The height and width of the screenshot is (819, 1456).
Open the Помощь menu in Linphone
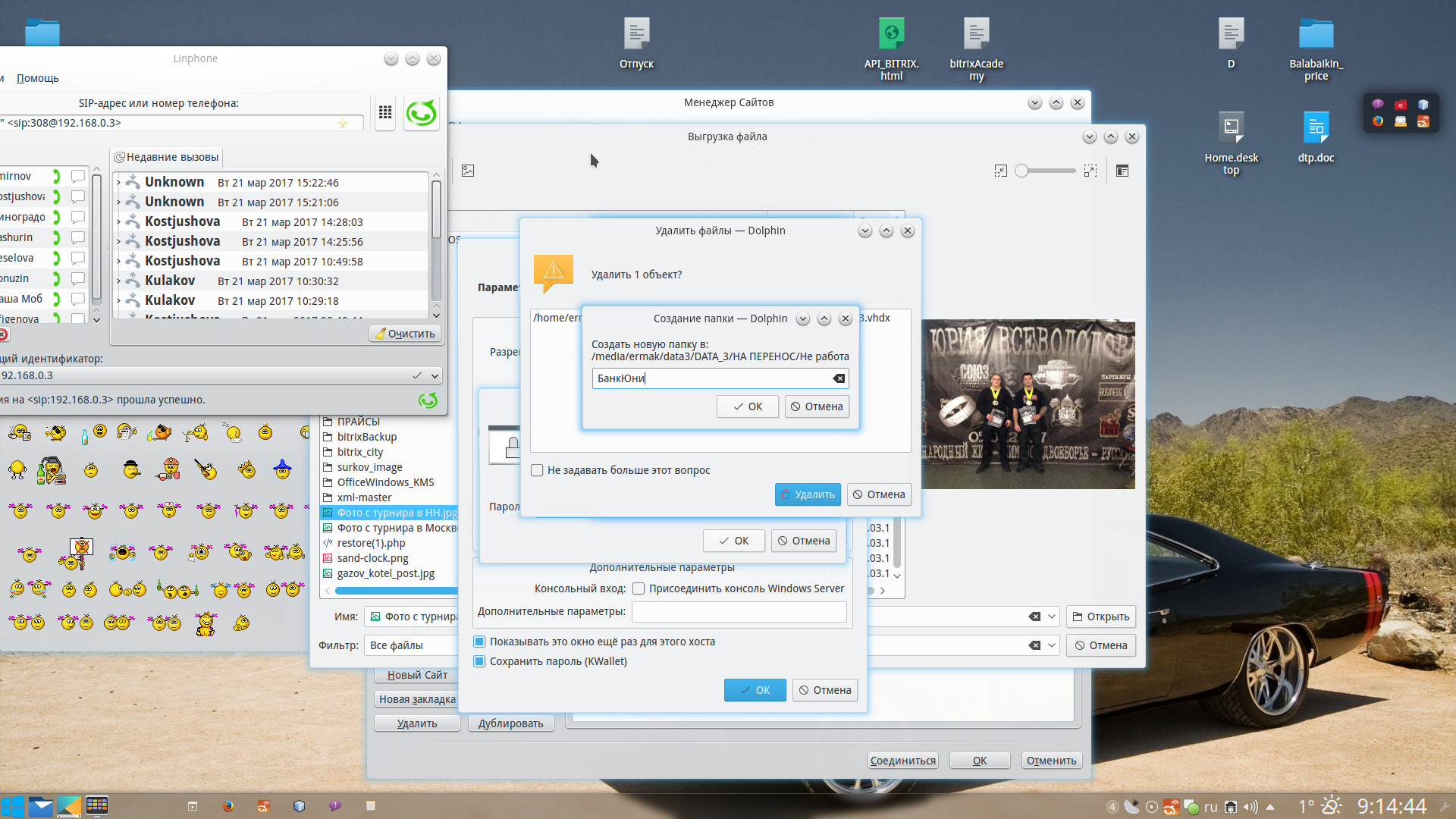tap(37, 78)
